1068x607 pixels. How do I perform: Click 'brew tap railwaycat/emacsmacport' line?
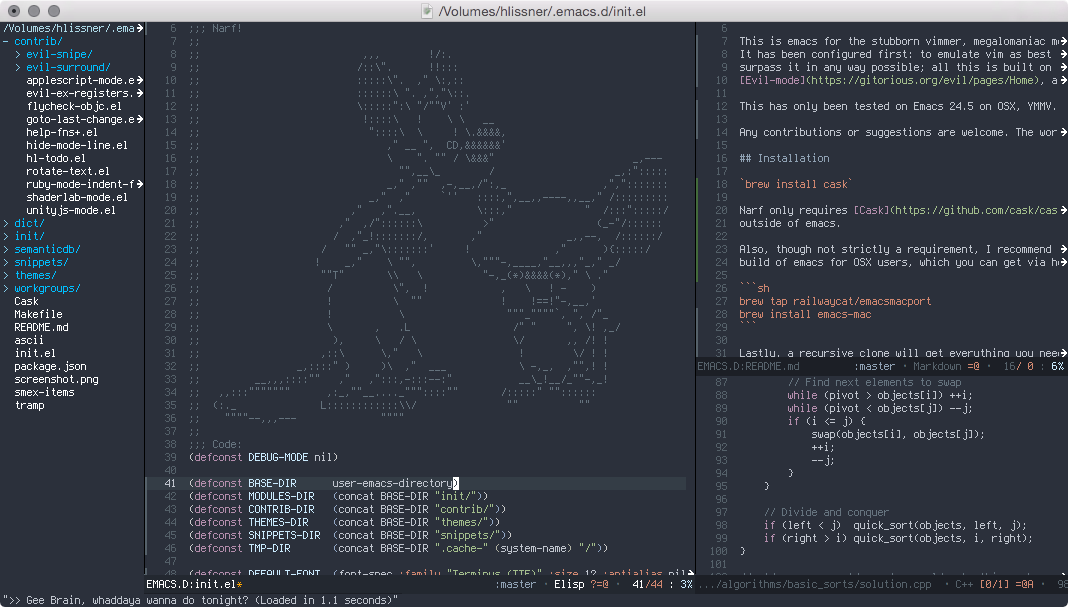click(x=834, y=301)
